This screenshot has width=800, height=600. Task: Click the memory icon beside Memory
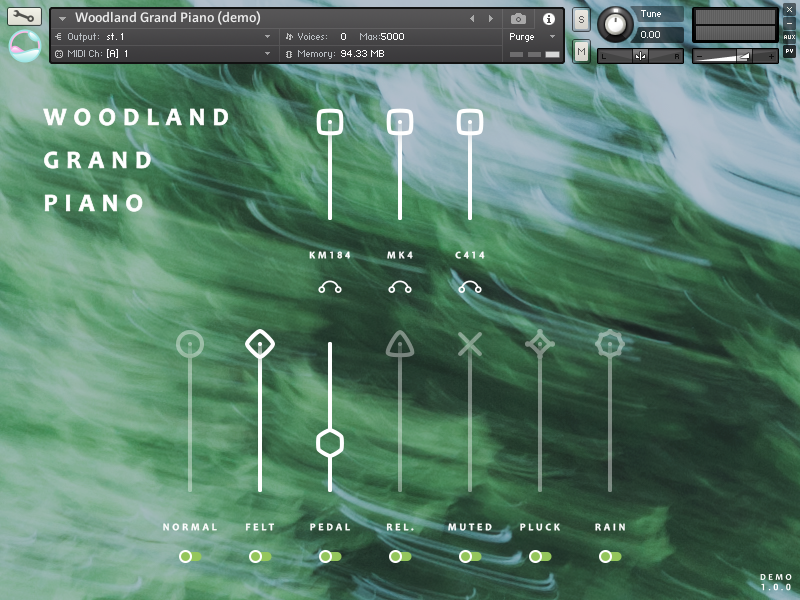point(289,54)
